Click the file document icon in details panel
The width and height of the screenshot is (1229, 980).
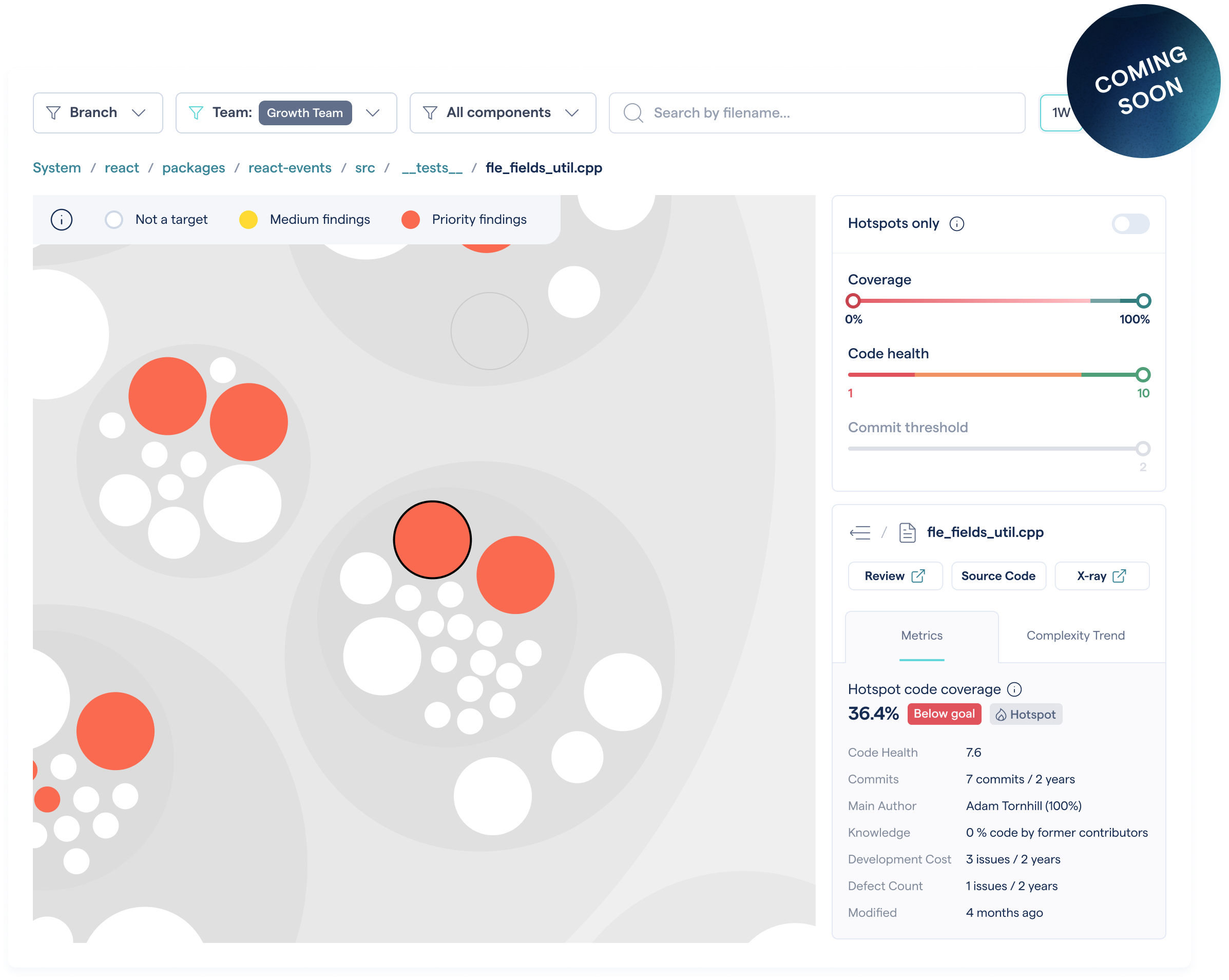[x=907, y=532]
